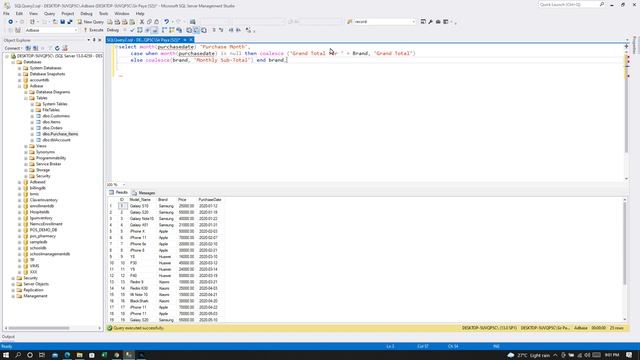Screen dimensions: 640x360
Task: Click the Save file icon
Action: coord(62,22)
